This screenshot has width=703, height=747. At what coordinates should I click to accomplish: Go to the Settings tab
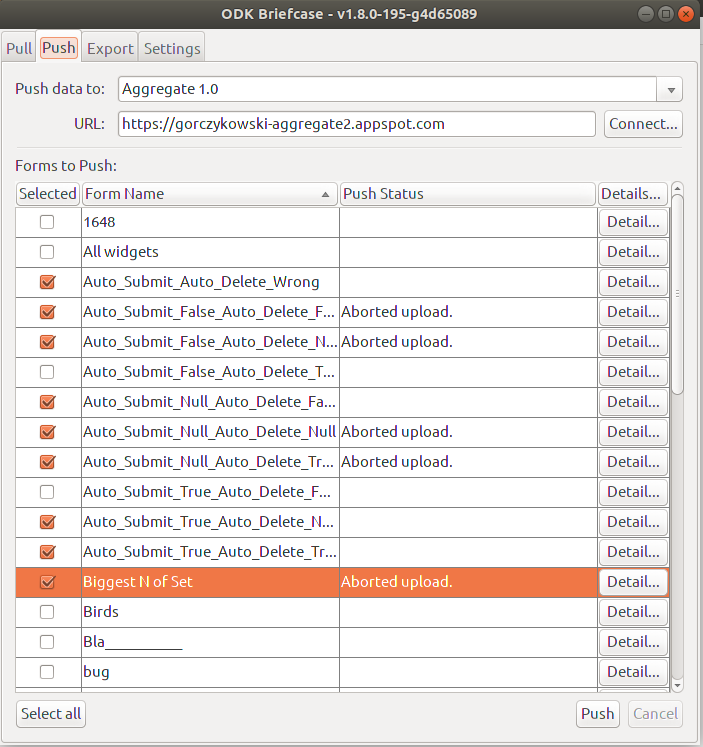tap(172, 48)
